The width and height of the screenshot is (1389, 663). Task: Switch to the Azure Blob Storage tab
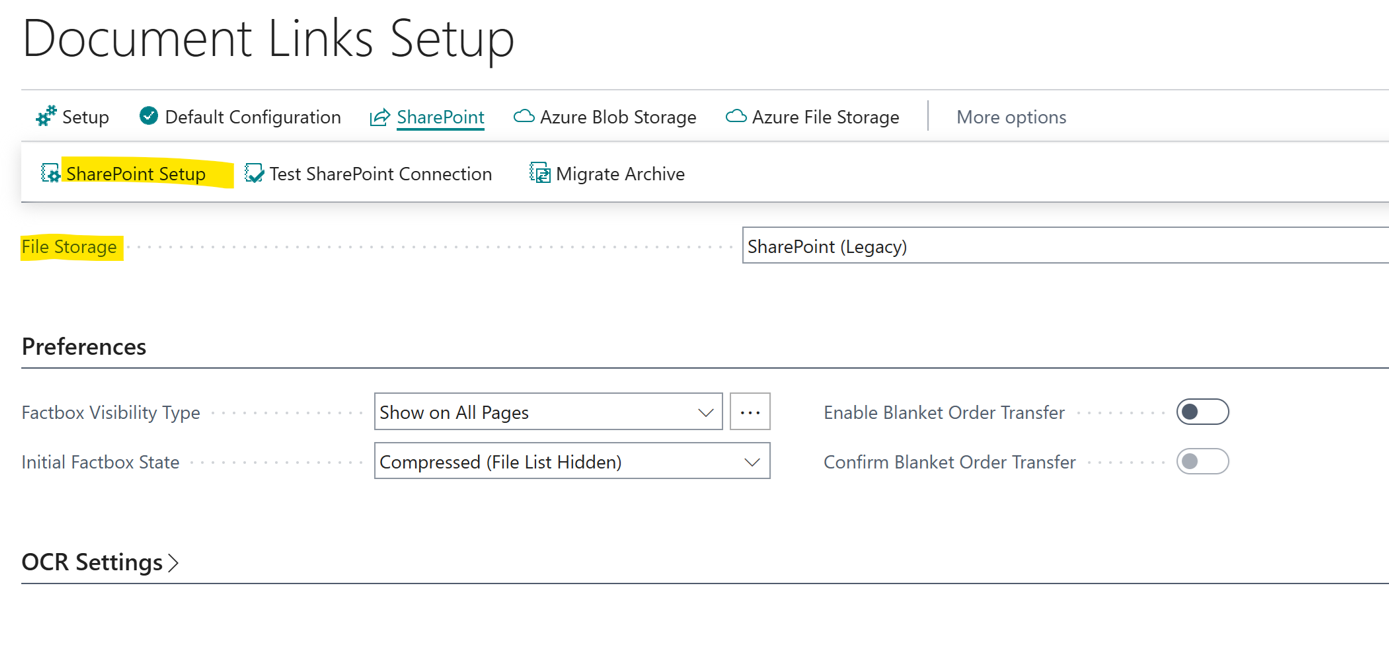coord(617,117)
